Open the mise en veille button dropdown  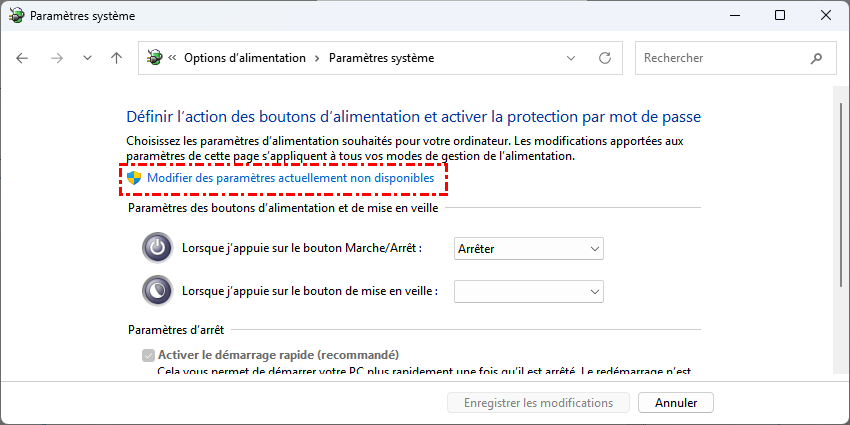(528, 291)
